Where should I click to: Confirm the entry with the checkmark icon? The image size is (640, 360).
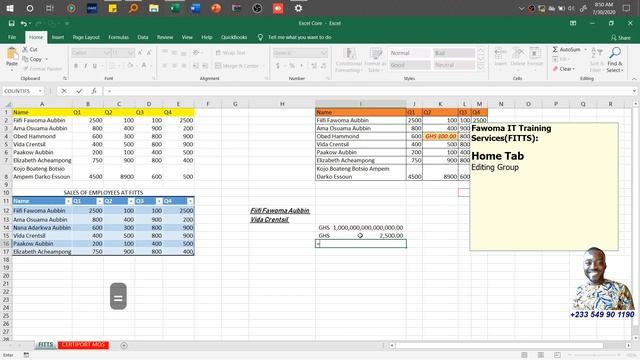pyautogui.click(x=79, y=91)
